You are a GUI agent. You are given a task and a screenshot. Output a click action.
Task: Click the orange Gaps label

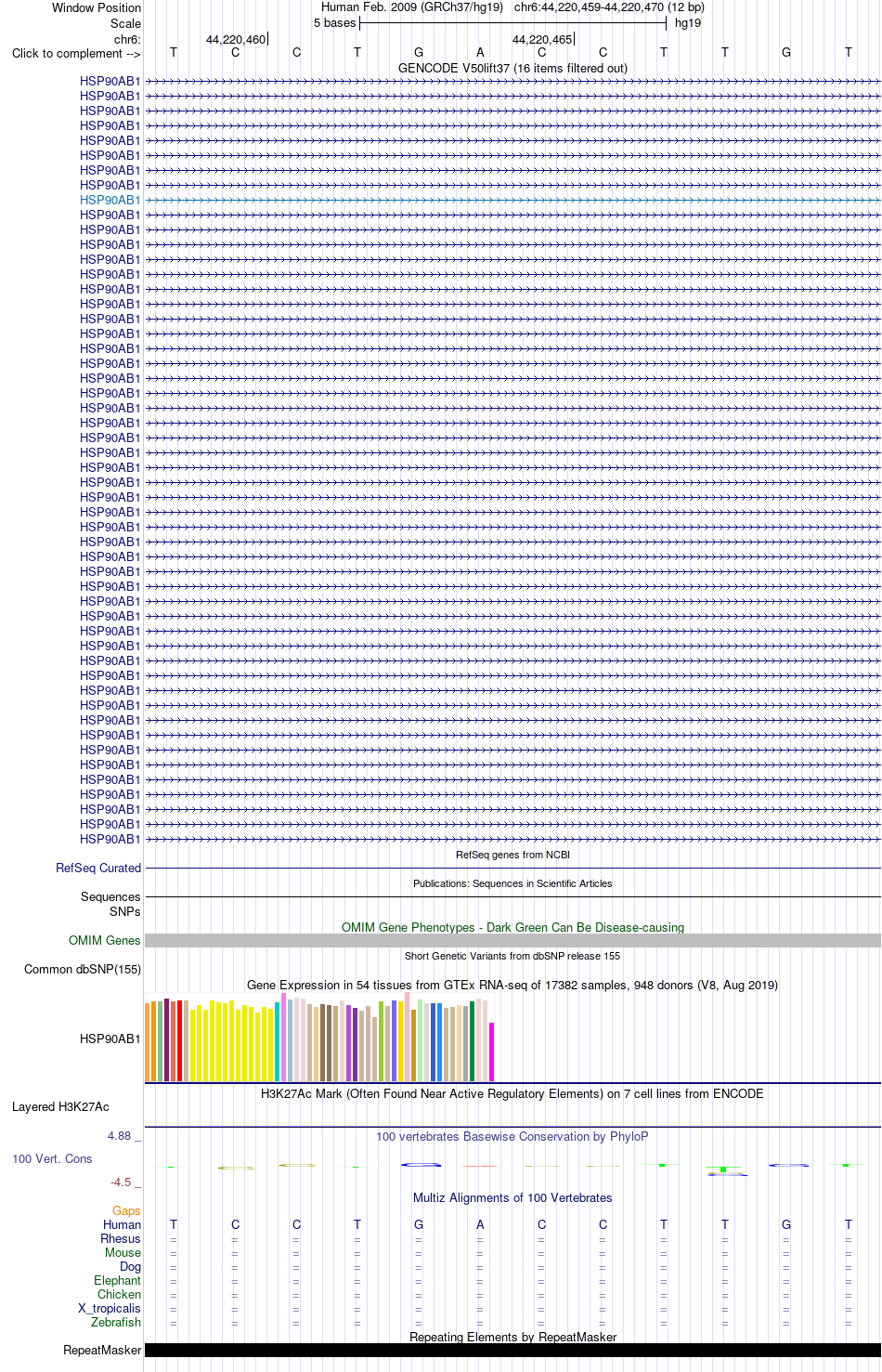click(x=126, y=1210)
